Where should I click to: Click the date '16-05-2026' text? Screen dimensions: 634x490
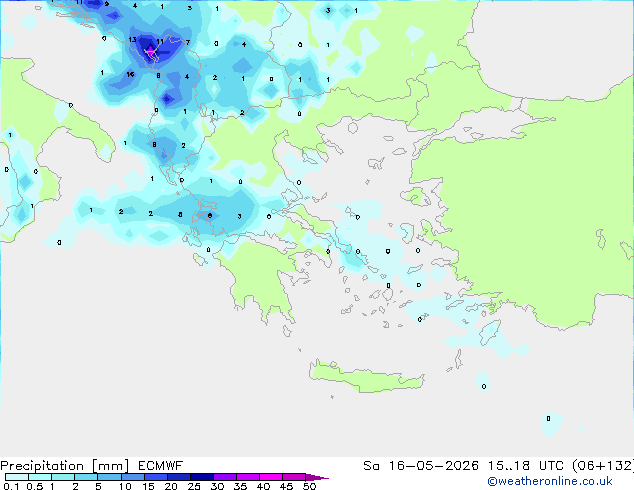tap(433, 466)
